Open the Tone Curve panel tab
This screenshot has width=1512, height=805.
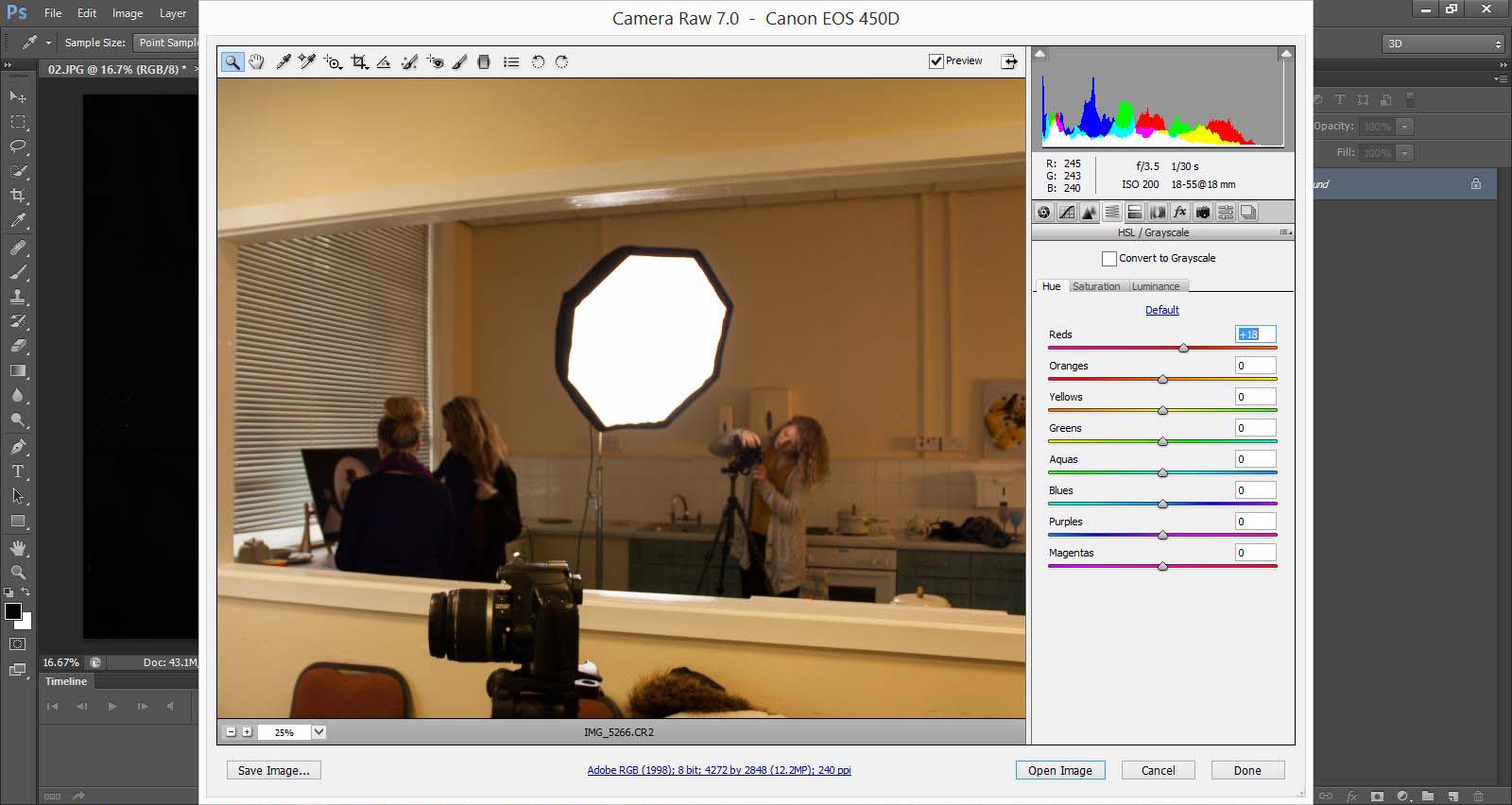pyautogui.click(x=1067, y=213)
